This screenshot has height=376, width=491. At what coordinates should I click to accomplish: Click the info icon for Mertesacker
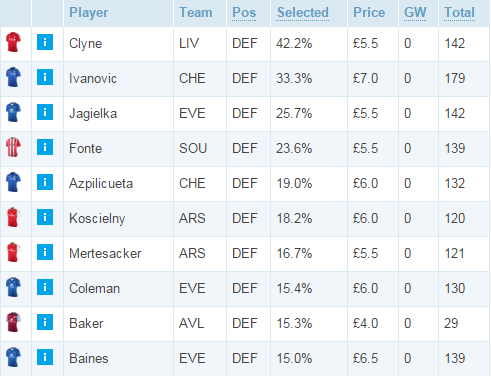(45, 252)
